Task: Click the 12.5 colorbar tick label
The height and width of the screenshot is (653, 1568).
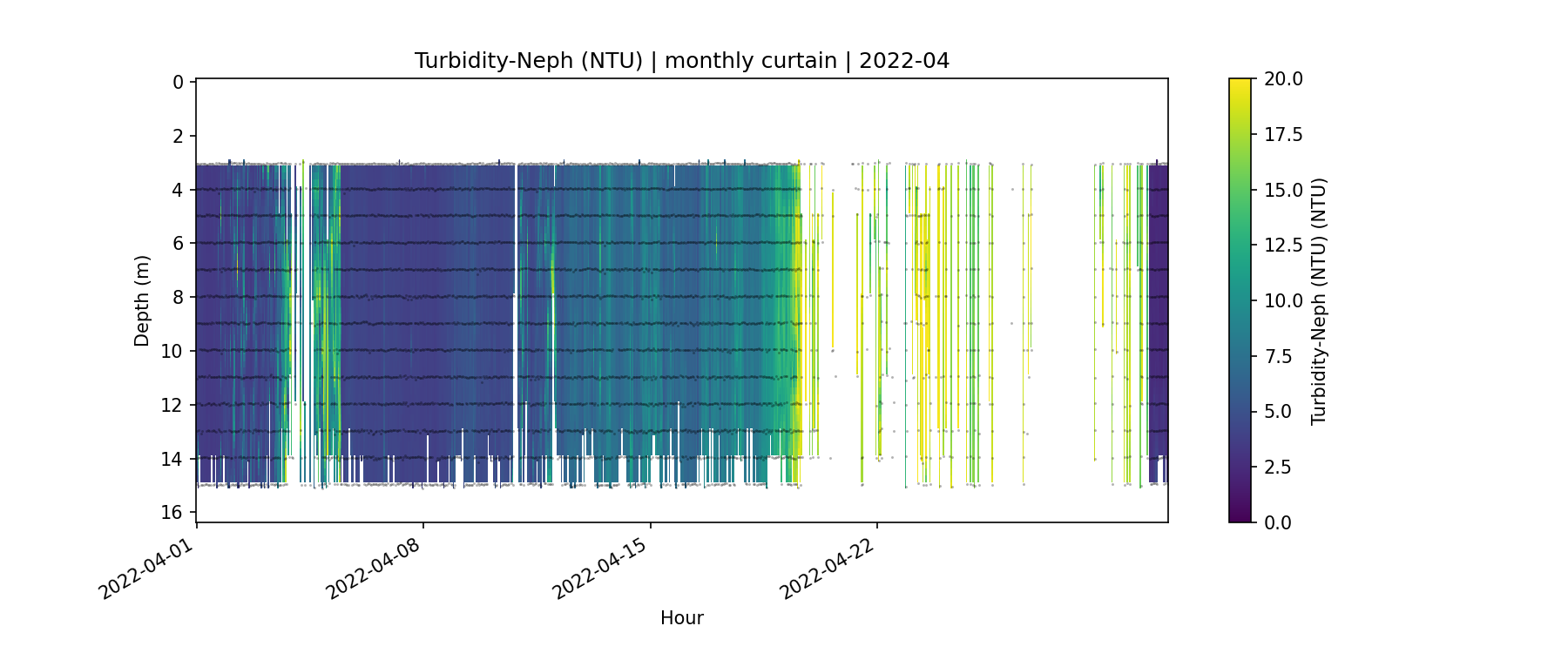Action: coord(1283,246)
